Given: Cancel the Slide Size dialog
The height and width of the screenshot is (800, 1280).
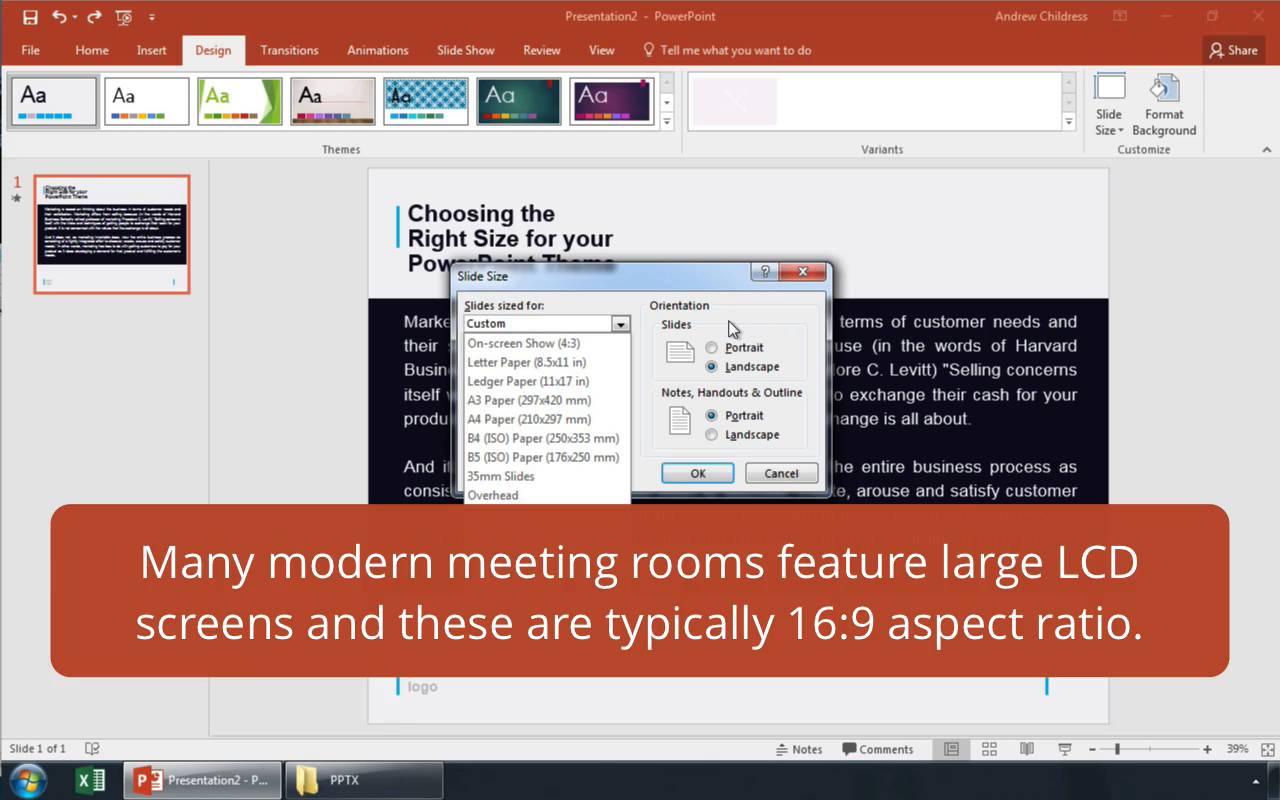Looking at the screenshot, I should coord(781,473).
